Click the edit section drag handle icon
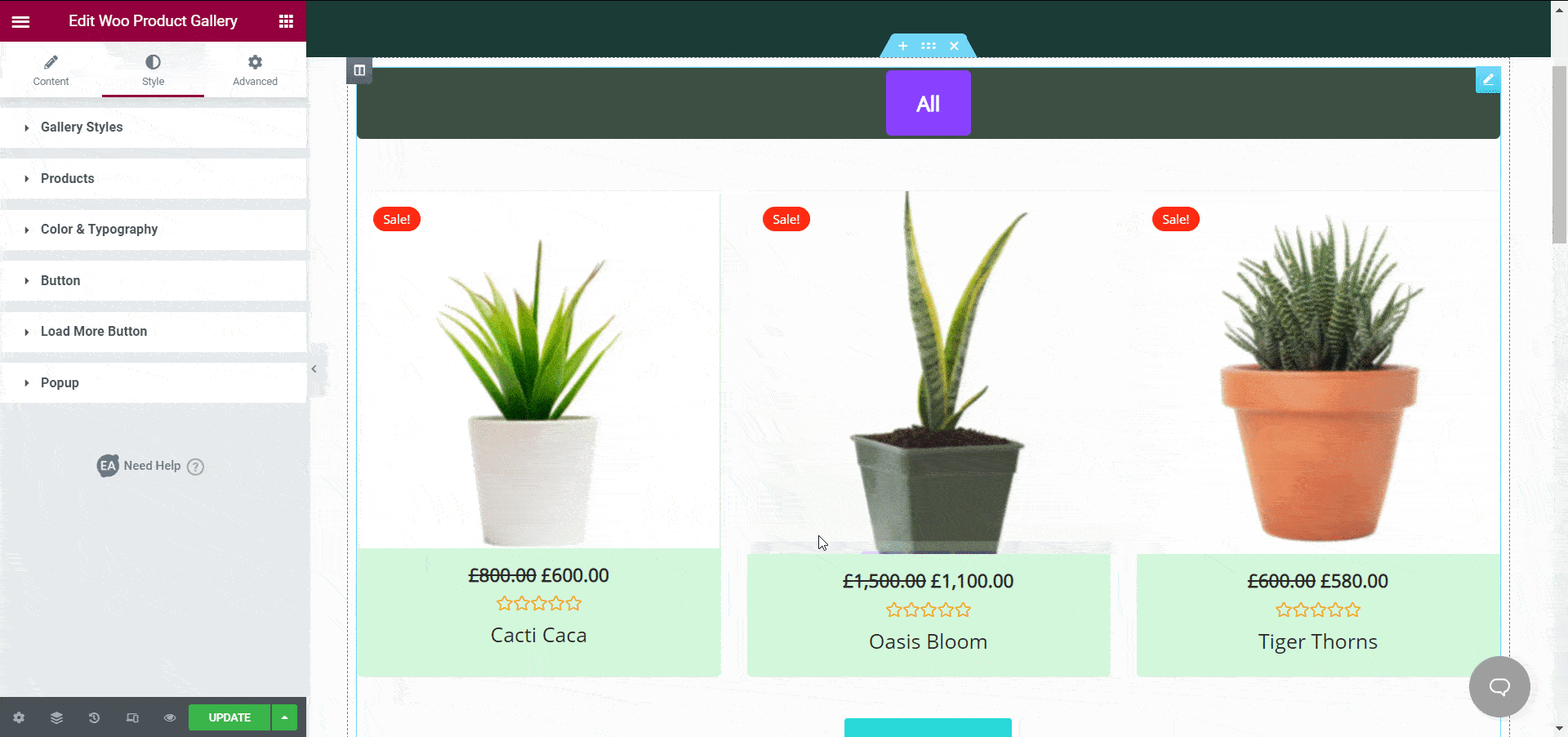 click(929, 46)
